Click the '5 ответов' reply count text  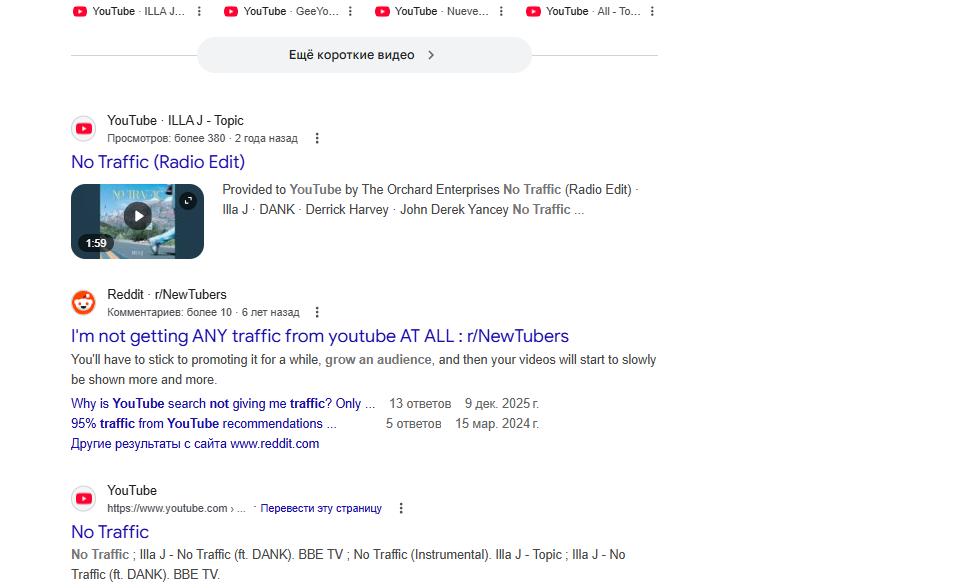[x=414, y=424]
